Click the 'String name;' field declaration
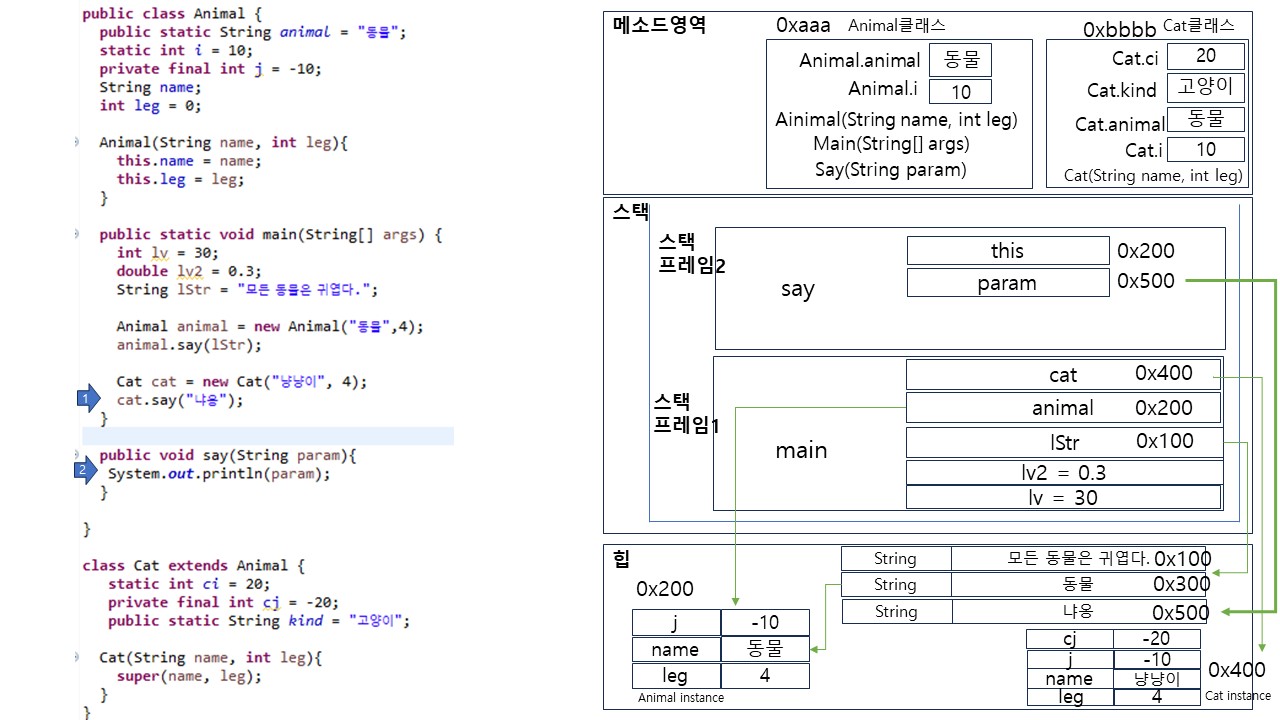1280x720 pixels. [151, 87]
